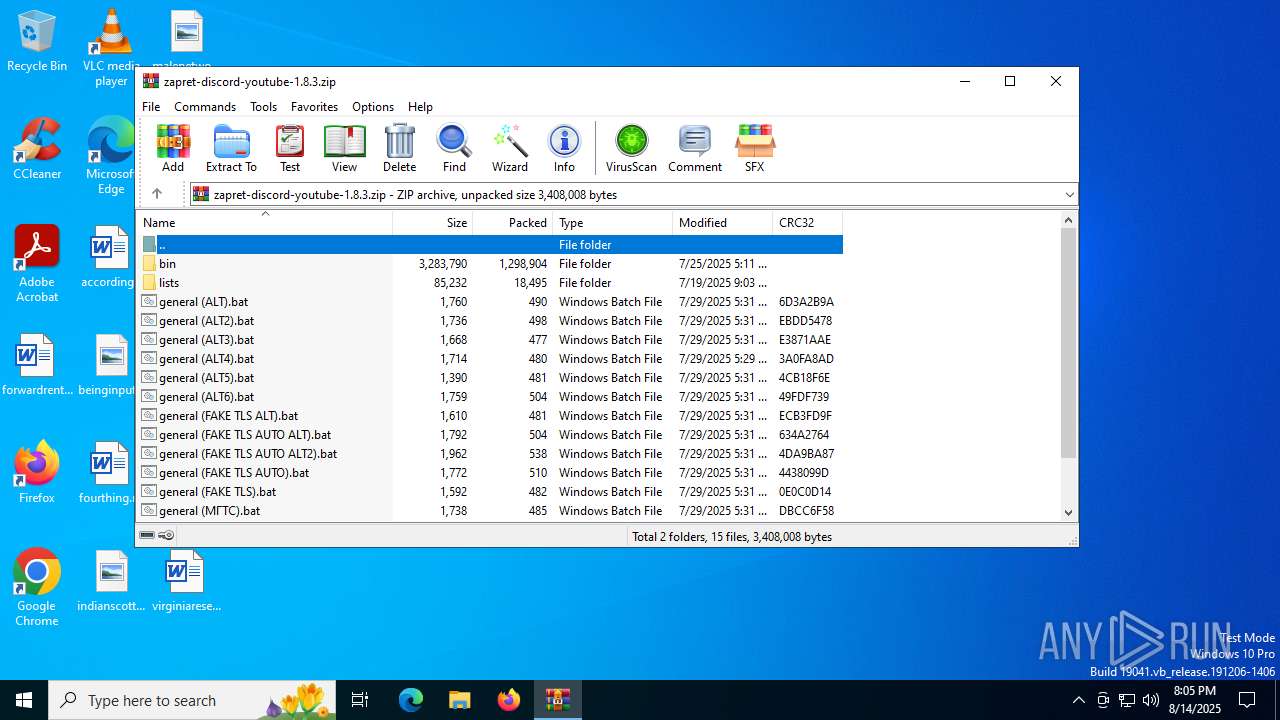Run the Test archive tool
This screenshot has width=1280, height=720.
click(x=290, y=149)
